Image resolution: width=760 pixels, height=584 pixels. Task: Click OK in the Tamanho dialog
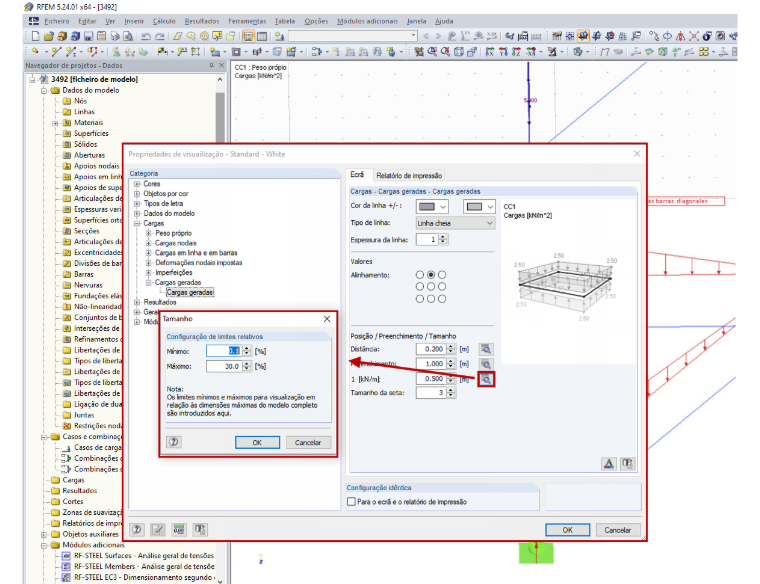(x=257, y=442)
